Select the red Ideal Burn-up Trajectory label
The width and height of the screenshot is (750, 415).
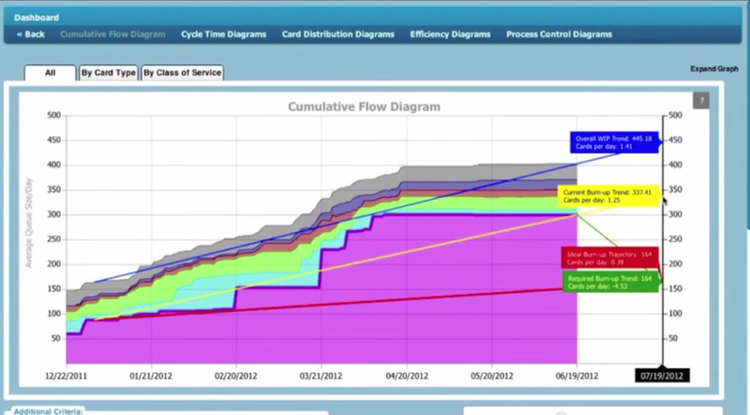click(x=598, y=258)
